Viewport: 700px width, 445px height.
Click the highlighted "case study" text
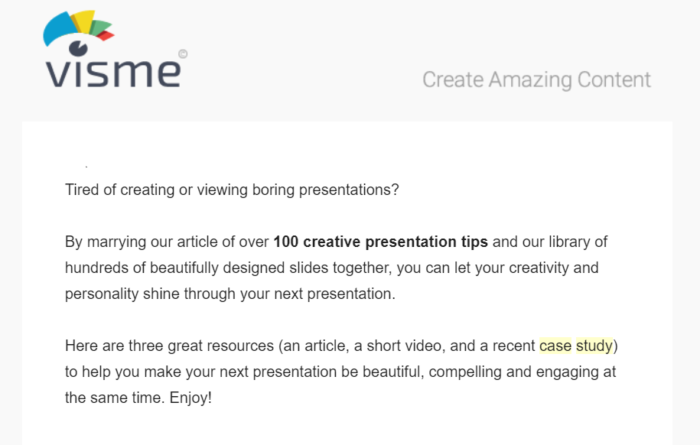(577, 347)
